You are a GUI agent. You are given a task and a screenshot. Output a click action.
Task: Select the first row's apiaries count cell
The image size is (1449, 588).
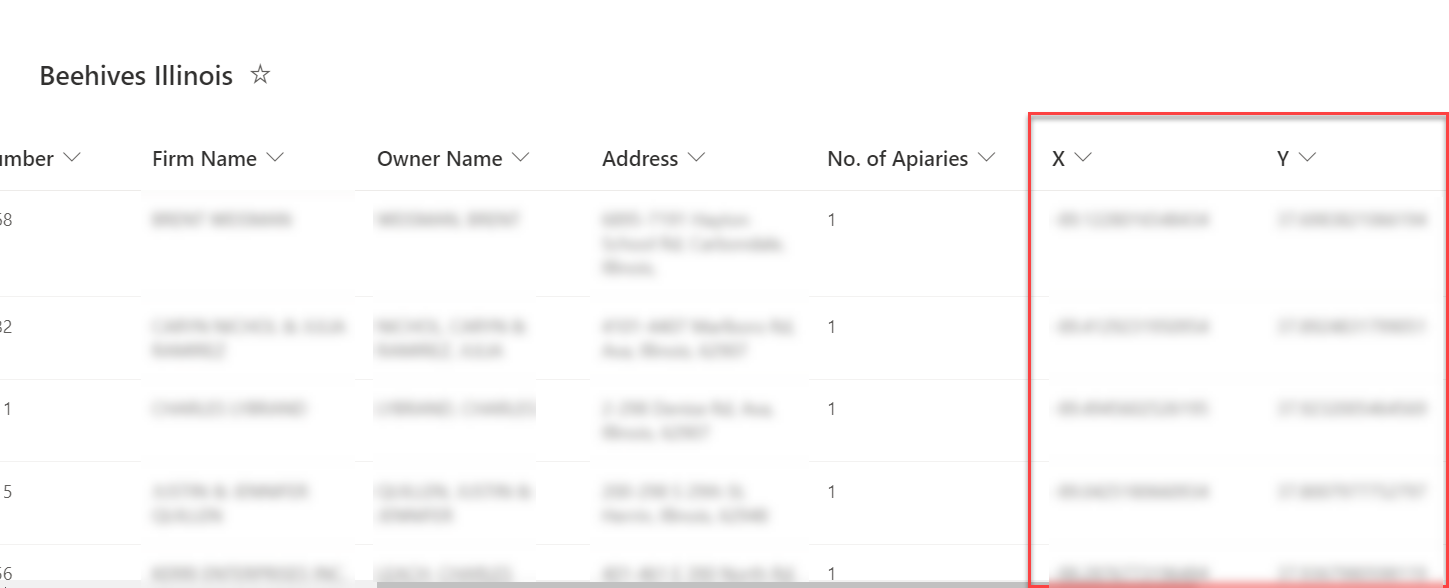coord(832,220)
